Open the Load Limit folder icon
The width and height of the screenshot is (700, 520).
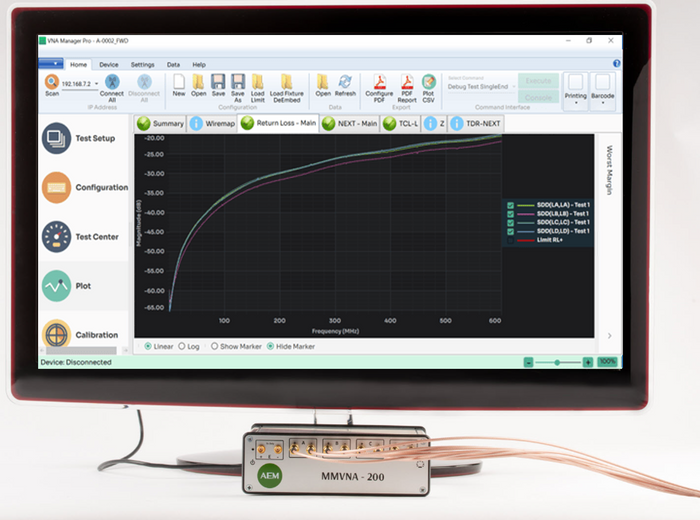[x=258, y=82]
